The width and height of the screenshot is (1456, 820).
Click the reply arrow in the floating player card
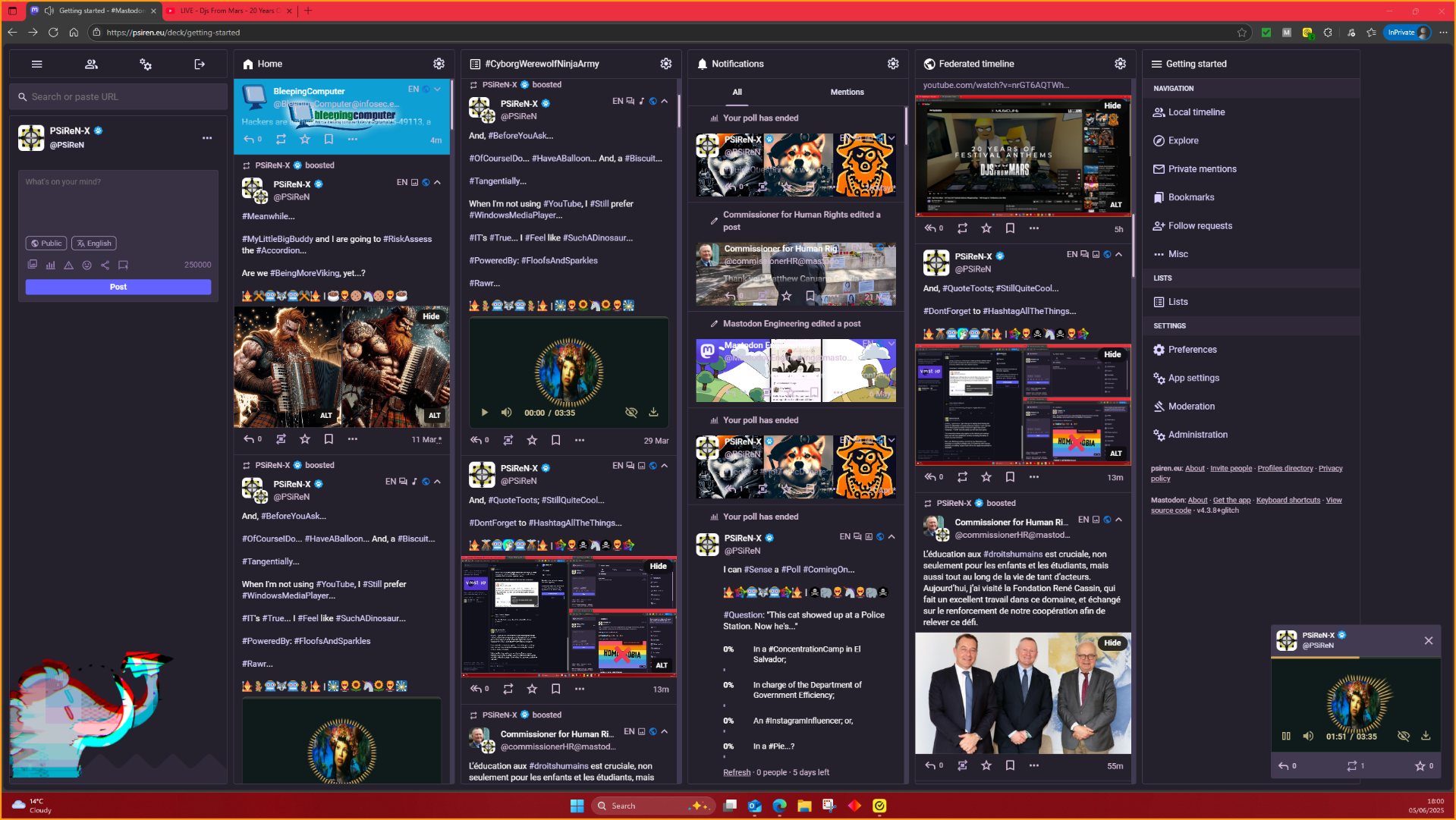pos(1283,766)
